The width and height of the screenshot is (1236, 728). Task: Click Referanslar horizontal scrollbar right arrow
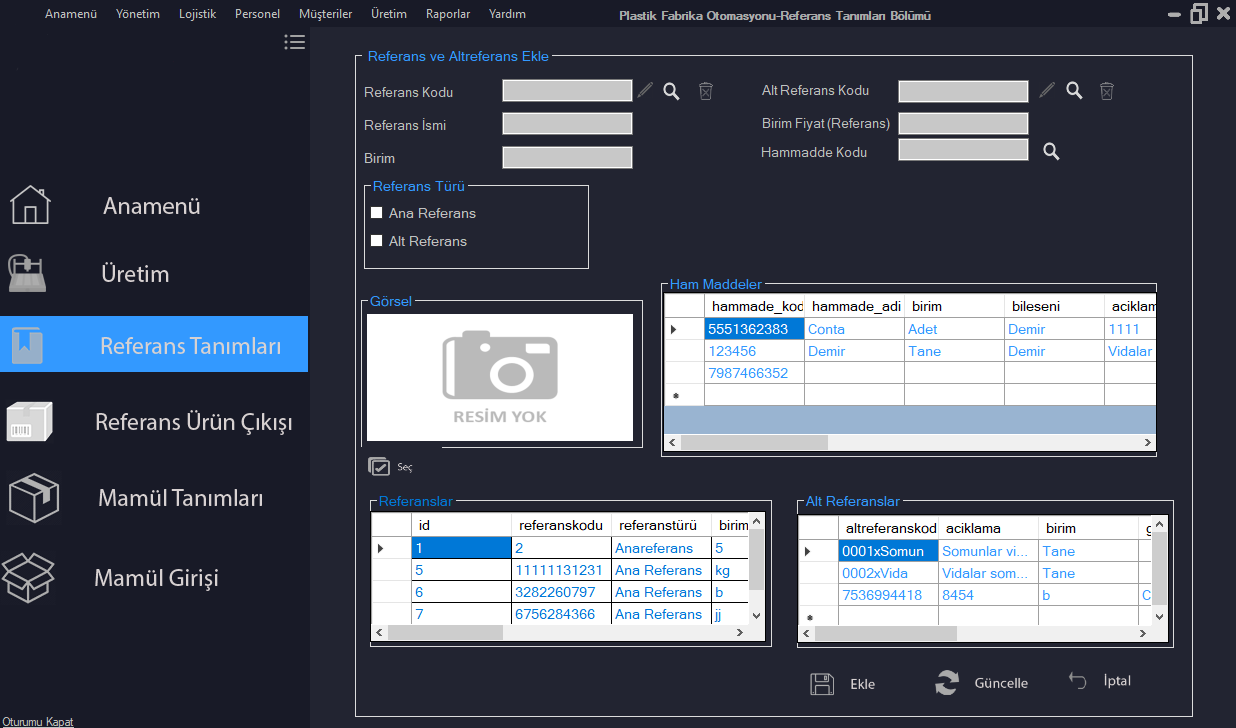(x=740, y=633)
